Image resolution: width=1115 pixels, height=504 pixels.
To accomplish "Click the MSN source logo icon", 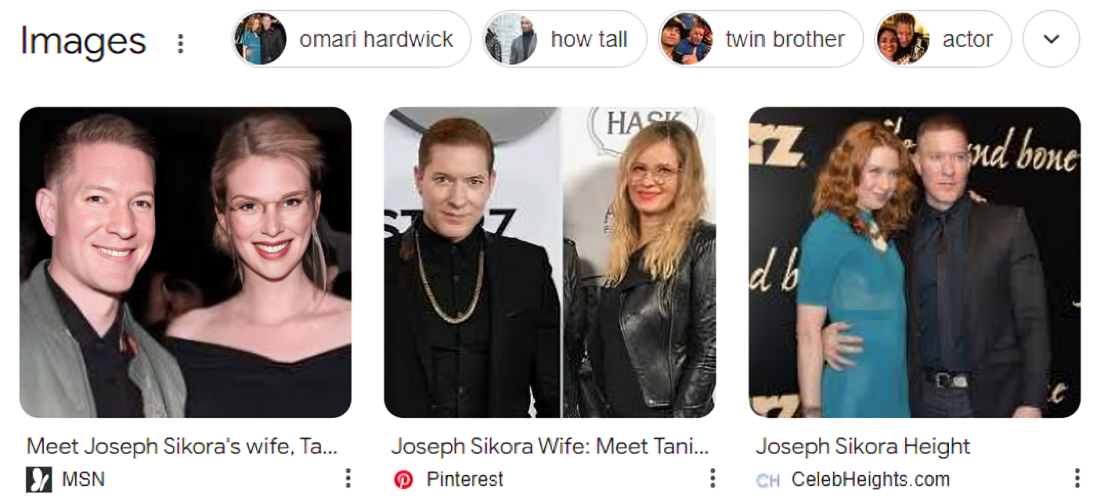I will tap(39, 480).
